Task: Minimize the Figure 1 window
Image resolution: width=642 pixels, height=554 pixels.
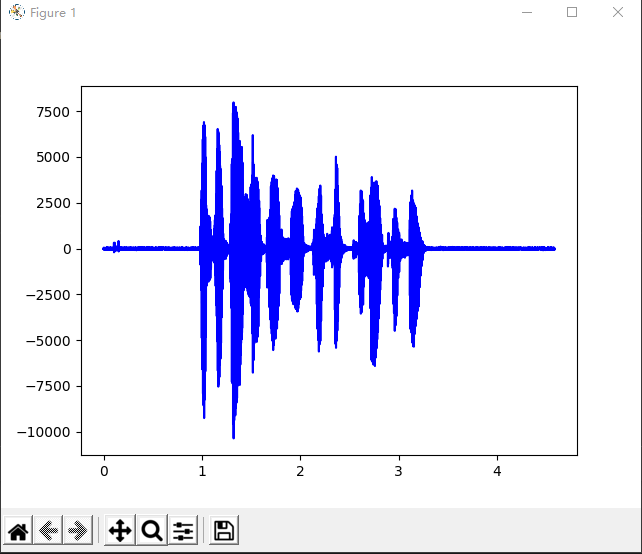Action: [x=527, y=13]
